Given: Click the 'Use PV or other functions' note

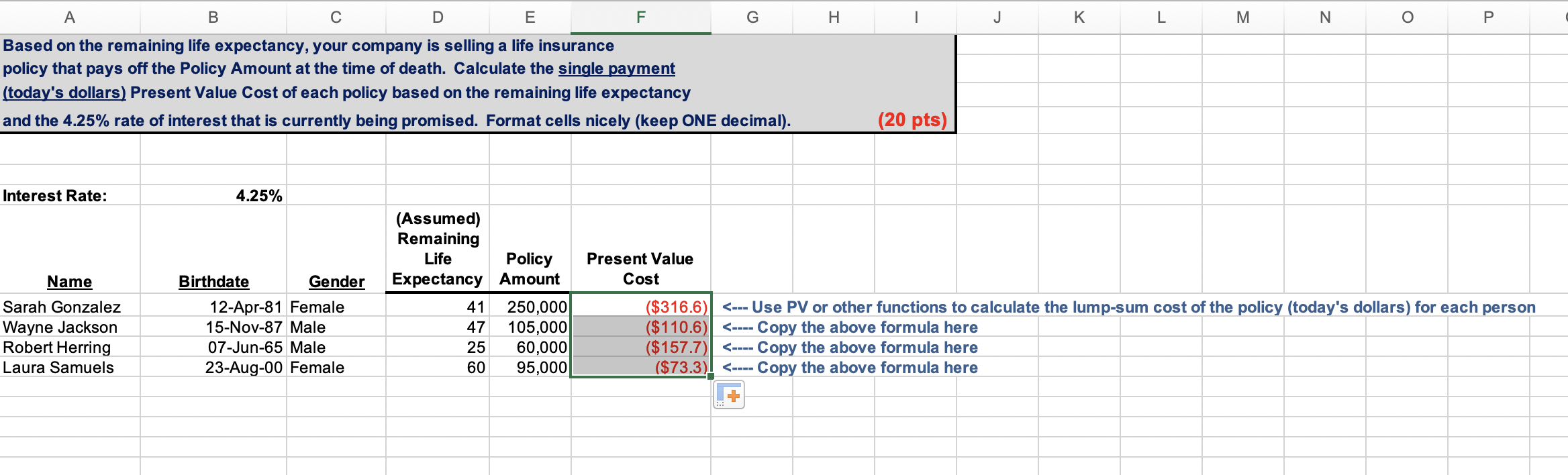Looking at the screenshot, I should click(1129, 307).
